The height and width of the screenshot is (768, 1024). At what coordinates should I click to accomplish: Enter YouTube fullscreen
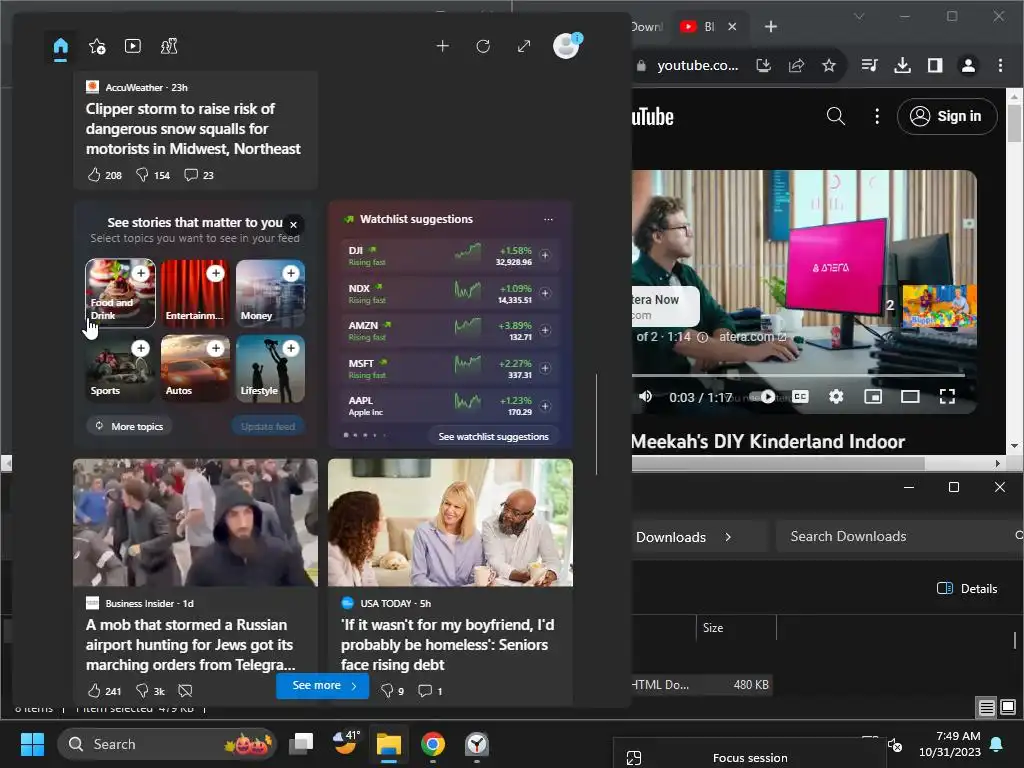pos(947,396)
